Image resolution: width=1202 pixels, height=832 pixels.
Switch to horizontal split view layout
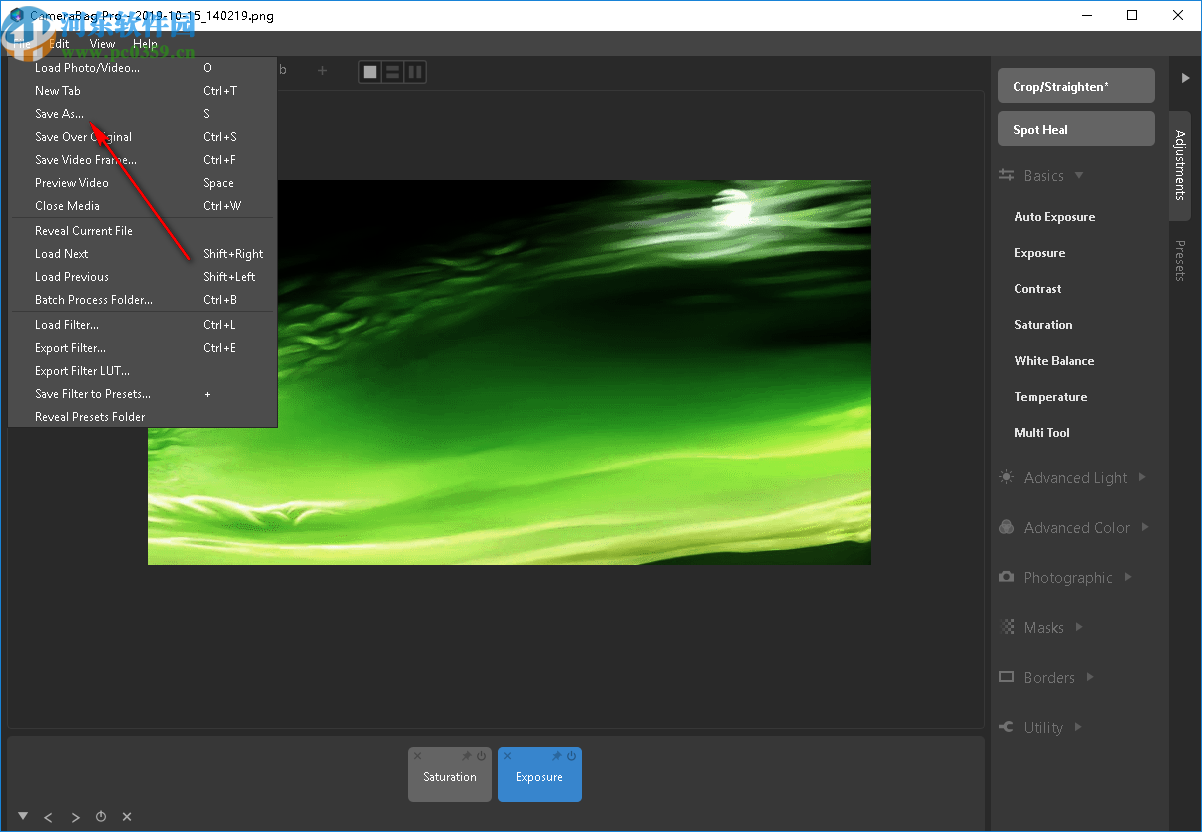[x=393, y=72]
